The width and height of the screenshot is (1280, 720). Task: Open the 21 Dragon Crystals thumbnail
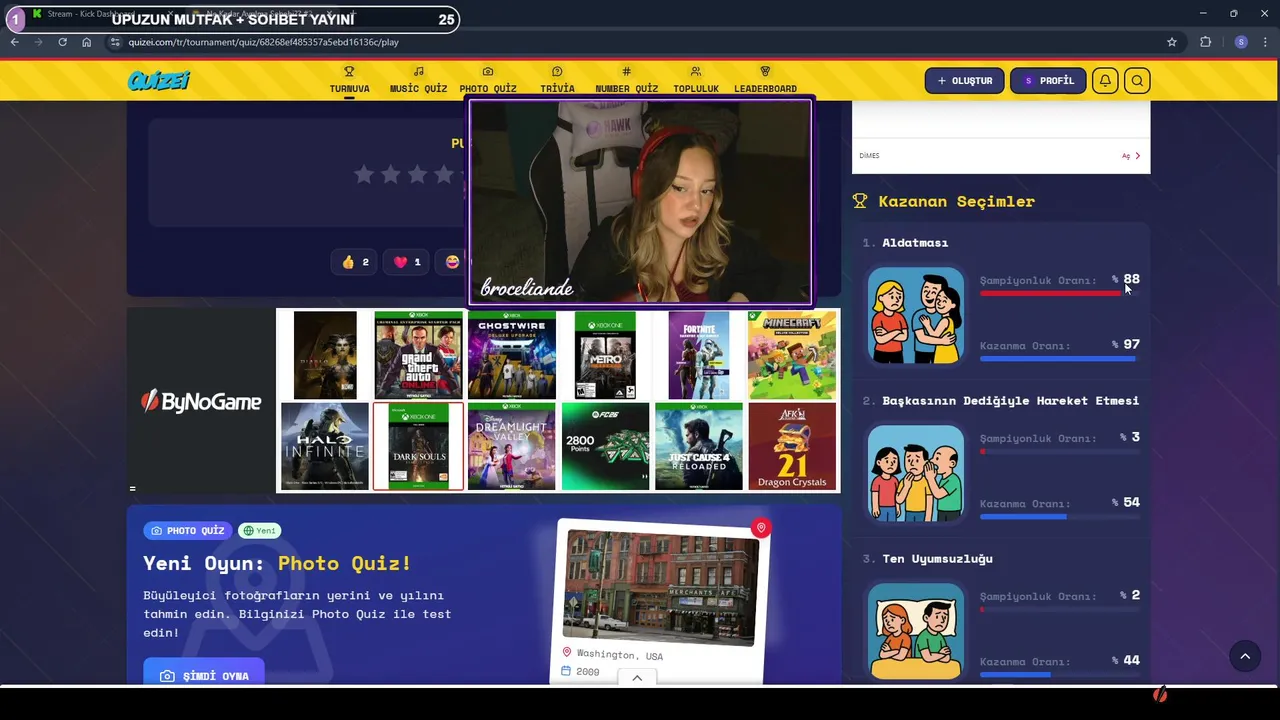[792, 446]
